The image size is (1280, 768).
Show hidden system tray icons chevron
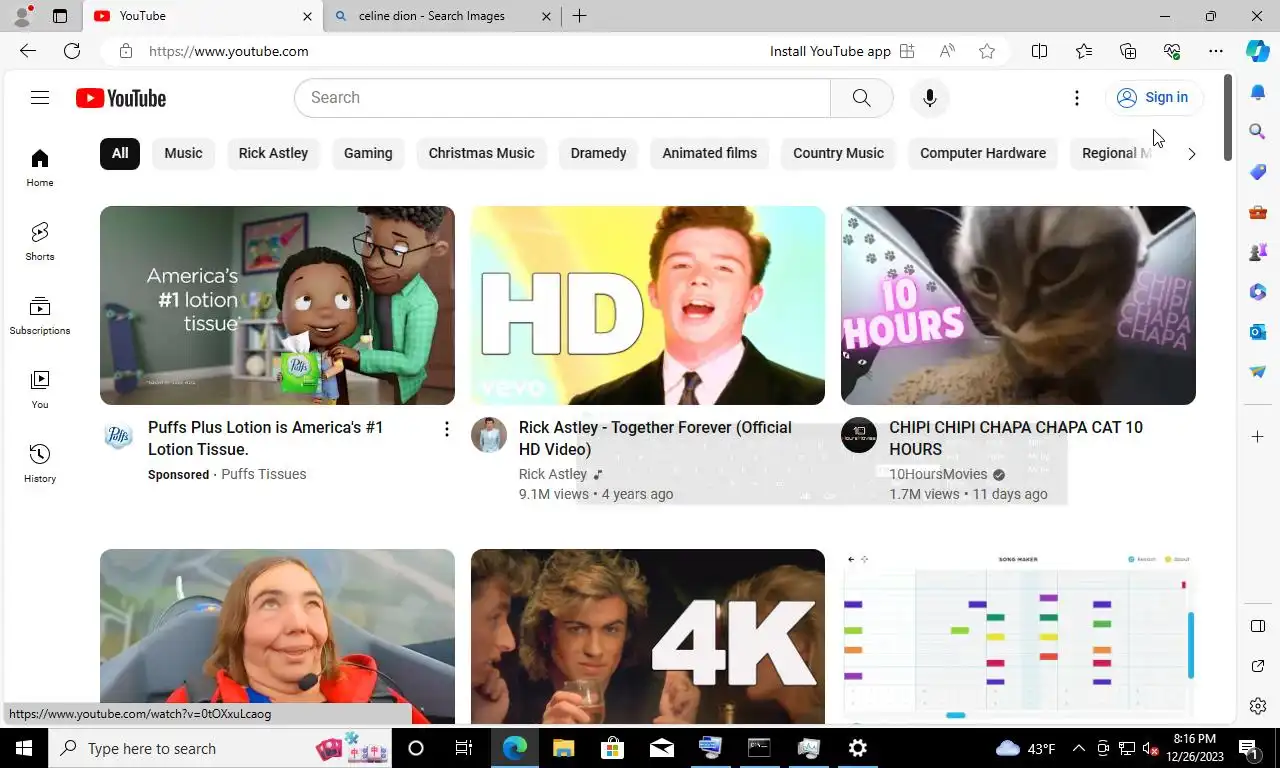pyautogui.click(x=1078, y=748)
